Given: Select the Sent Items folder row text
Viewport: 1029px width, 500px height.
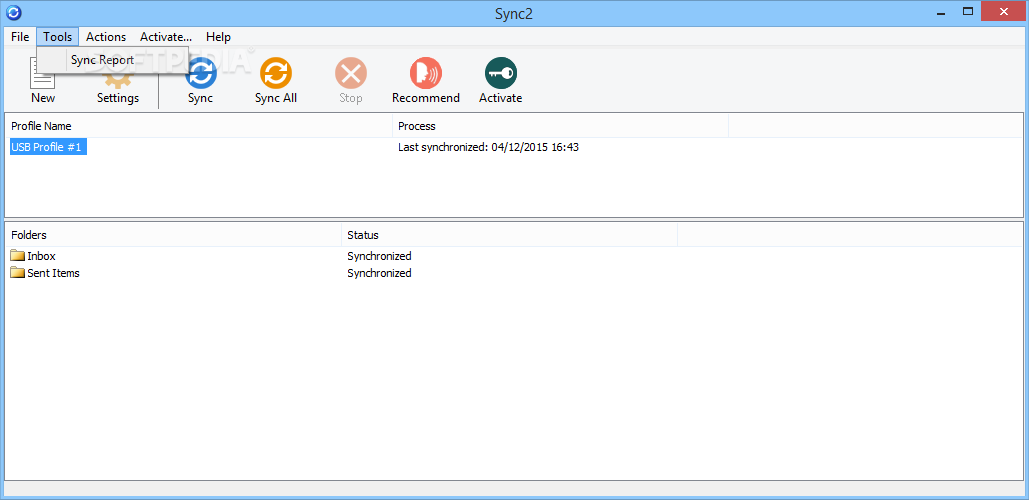Looking at the screenshot, I should pos(53,273).
